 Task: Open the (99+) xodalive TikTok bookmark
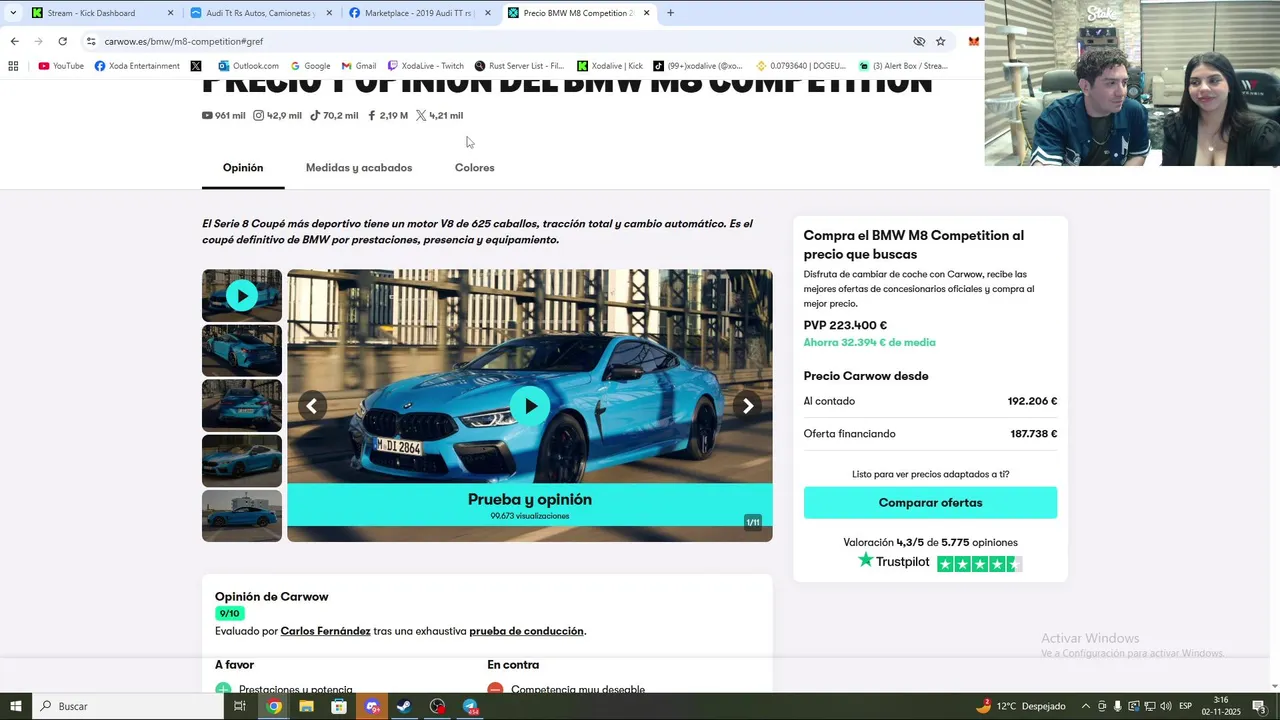698,66
